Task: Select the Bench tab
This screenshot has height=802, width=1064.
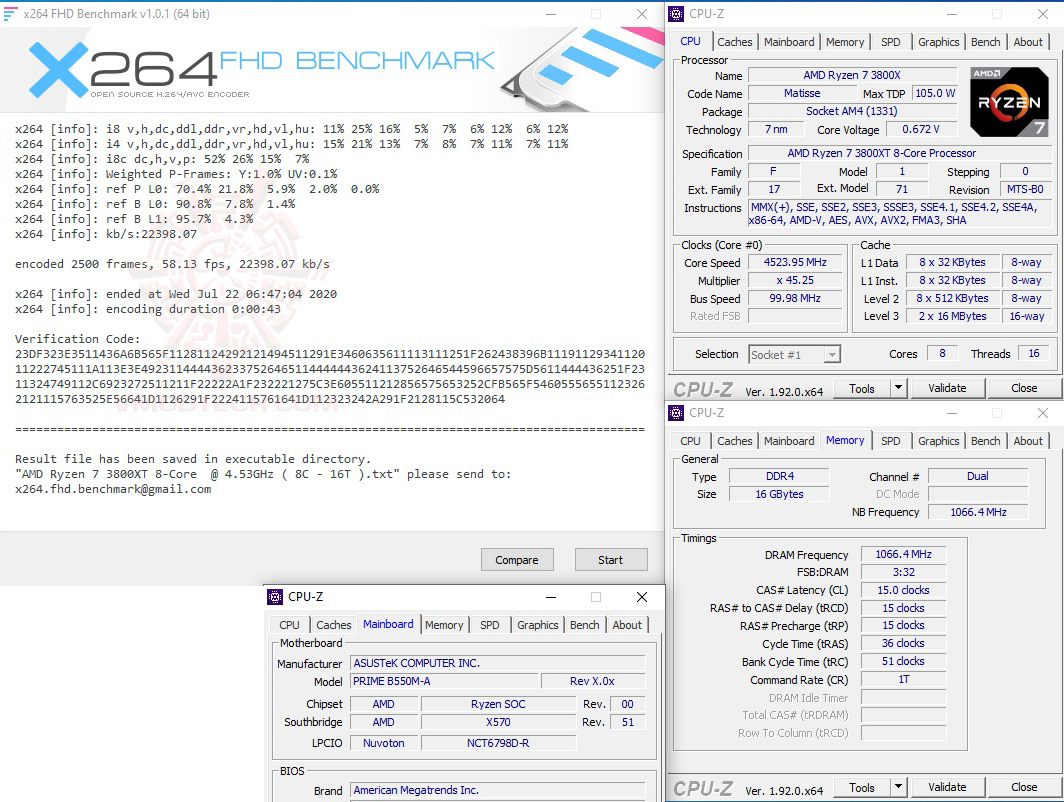Action: click(x=985, y=41)
